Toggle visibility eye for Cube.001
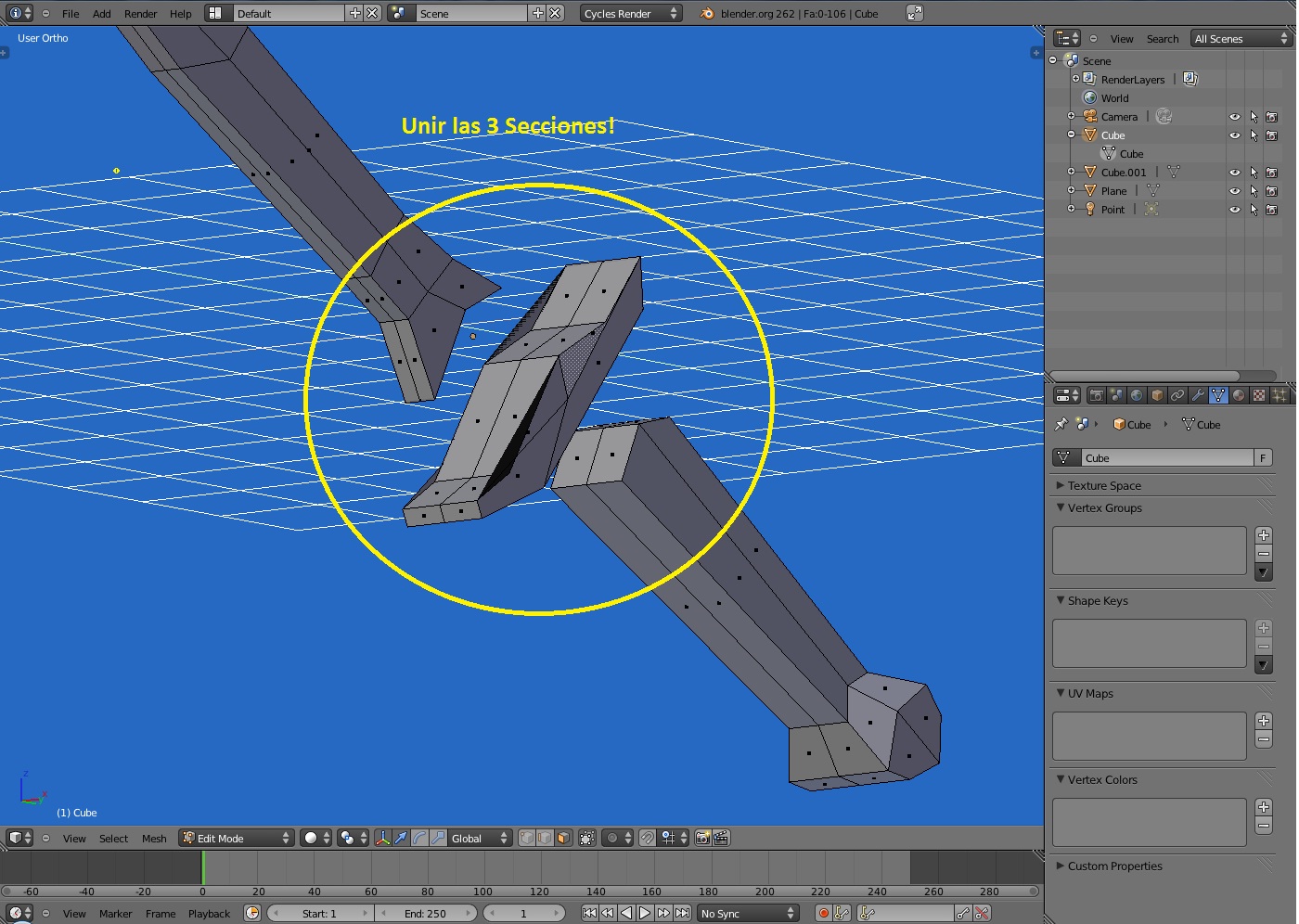This screenshot has width=1299, height=924. 1234,173
